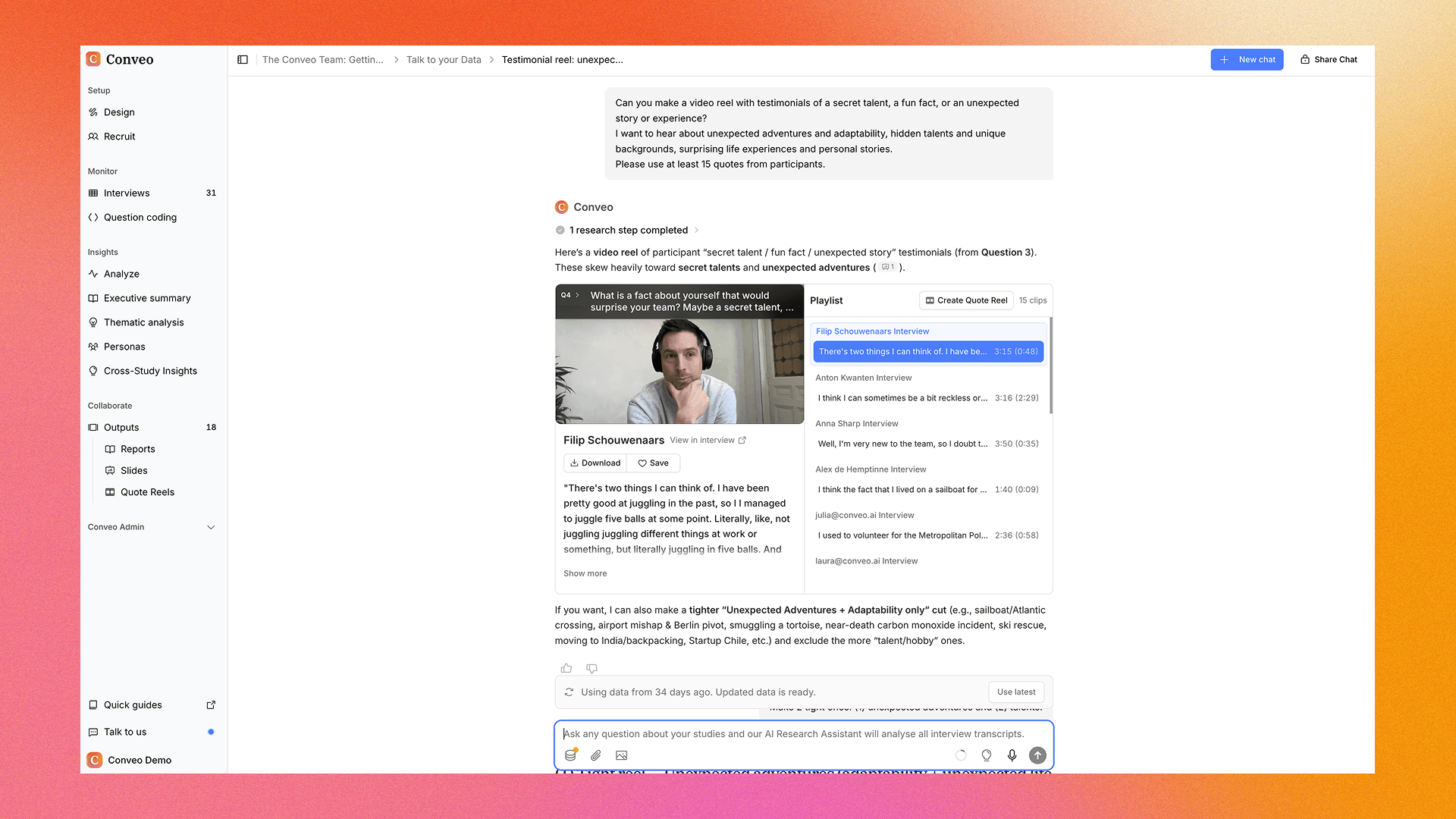Open View in interview link
1456x819 pixels.
tap(708, 440)
